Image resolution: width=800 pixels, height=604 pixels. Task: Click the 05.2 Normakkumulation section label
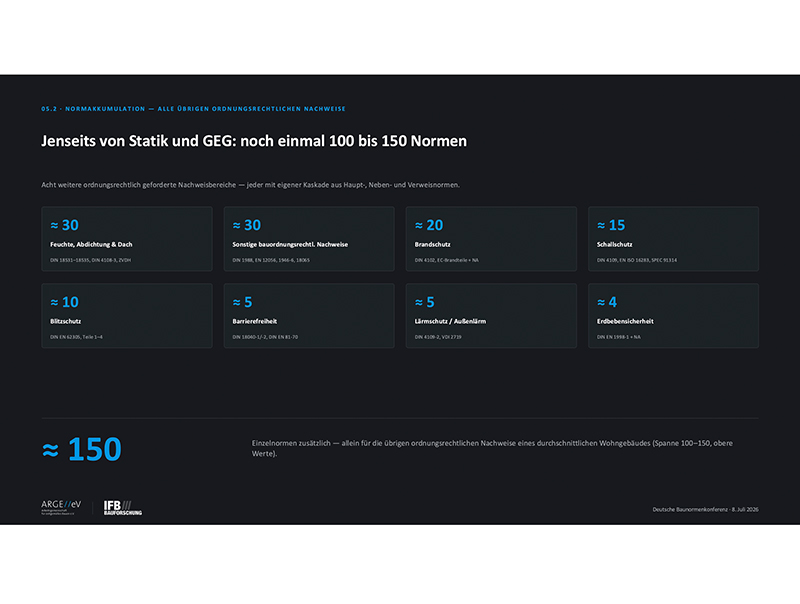[x=193, y=109]
